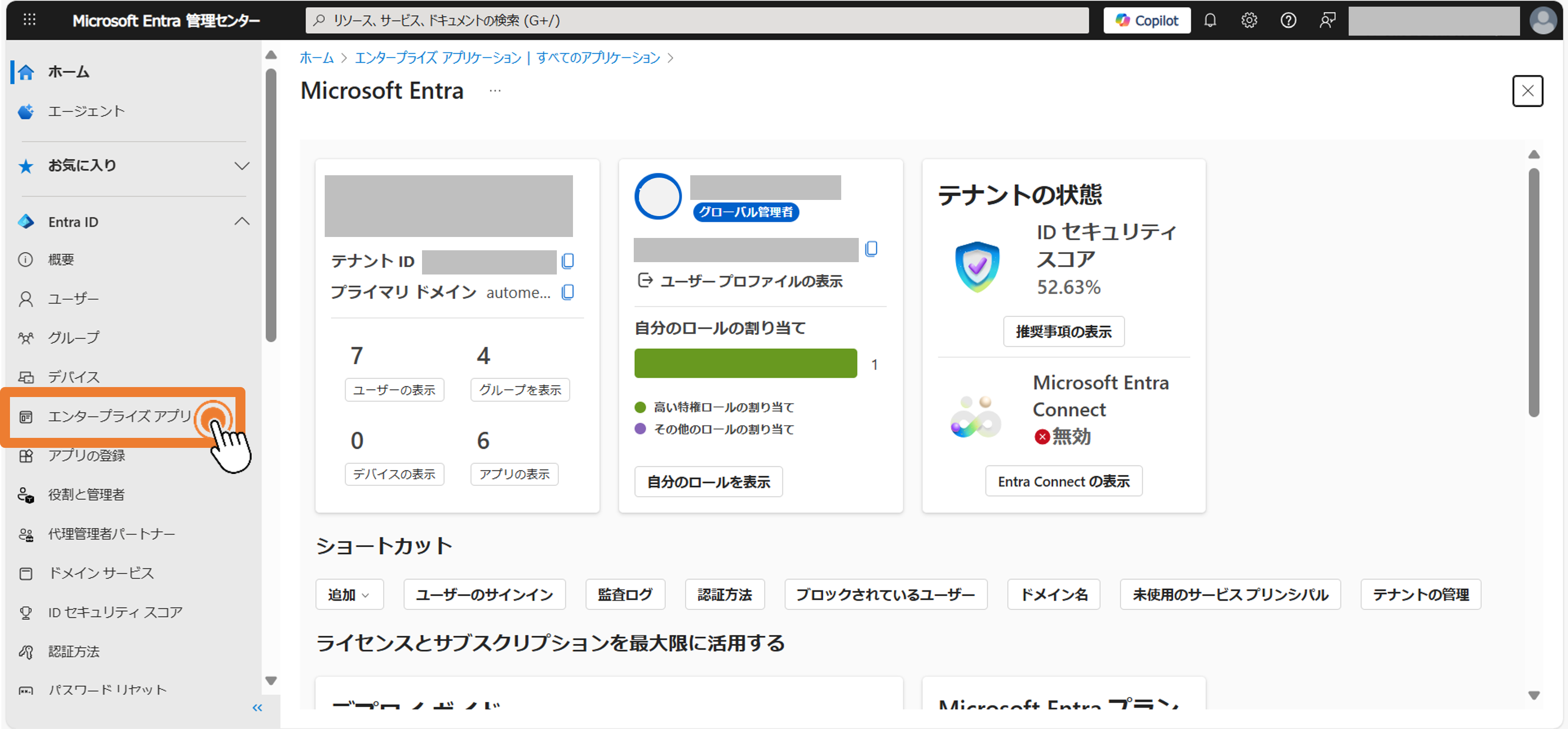Click ホーム breadcrumb link
Screen dimensions: 1568x729
click(x=317, y=58)
